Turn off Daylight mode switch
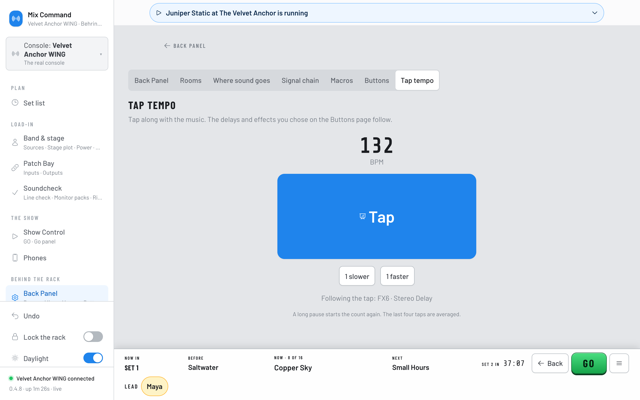 click(93, 358)
